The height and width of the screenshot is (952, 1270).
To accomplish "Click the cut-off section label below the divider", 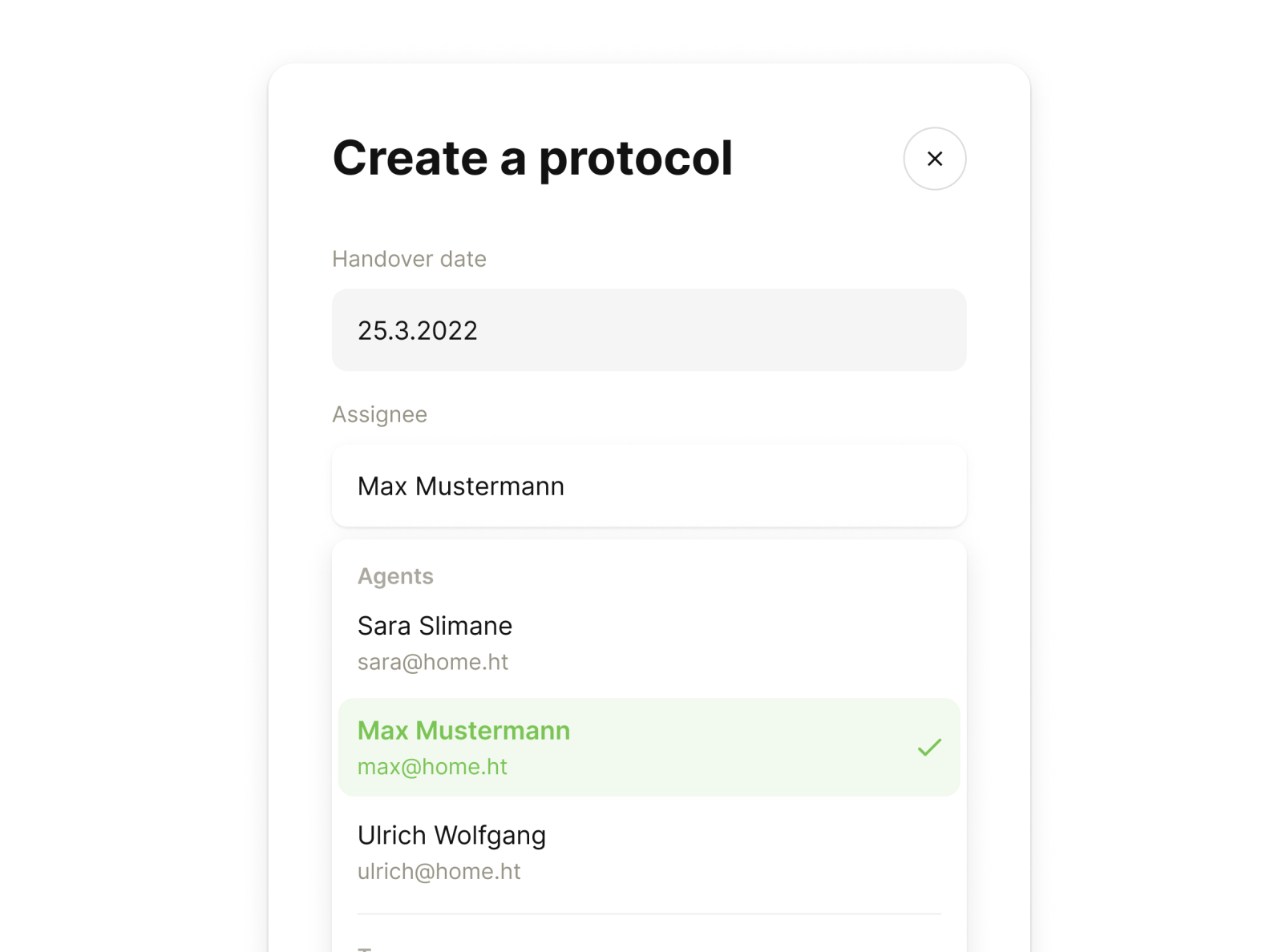I will 365,949.
